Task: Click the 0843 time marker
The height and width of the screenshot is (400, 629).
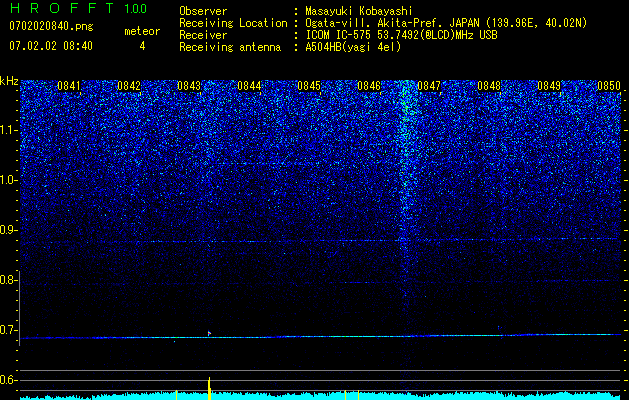Action: pos(189,86)
